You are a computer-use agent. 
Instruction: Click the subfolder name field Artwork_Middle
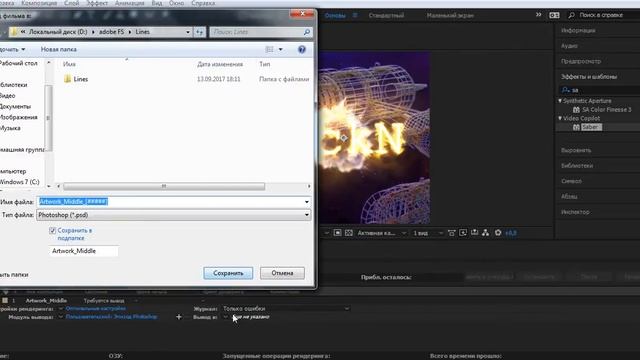pyautogui.click(x=83, y=251)
